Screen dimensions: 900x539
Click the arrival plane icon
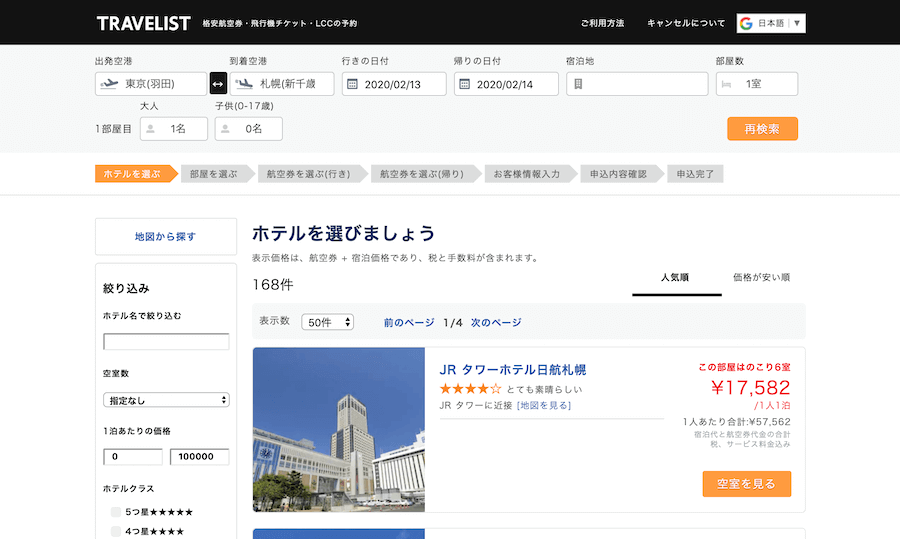(244, 84)
